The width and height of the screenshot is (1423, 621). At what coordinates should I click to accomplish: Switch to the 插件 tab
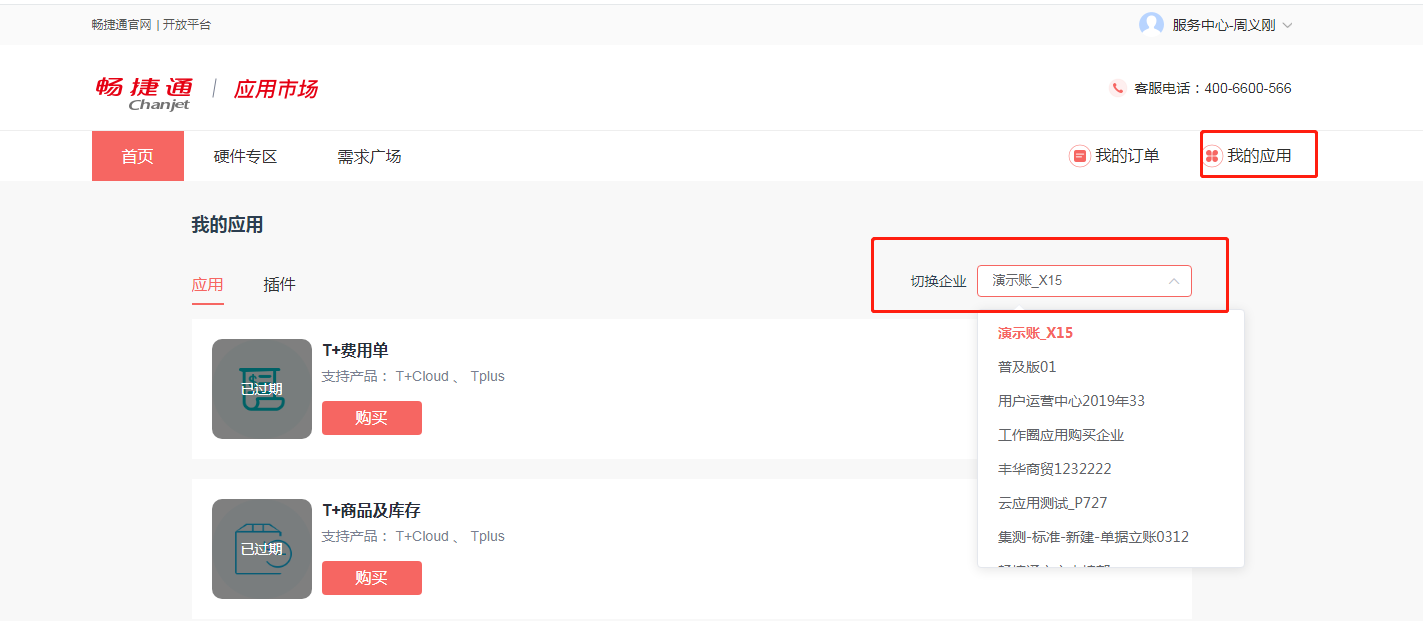tap(279, 285)
